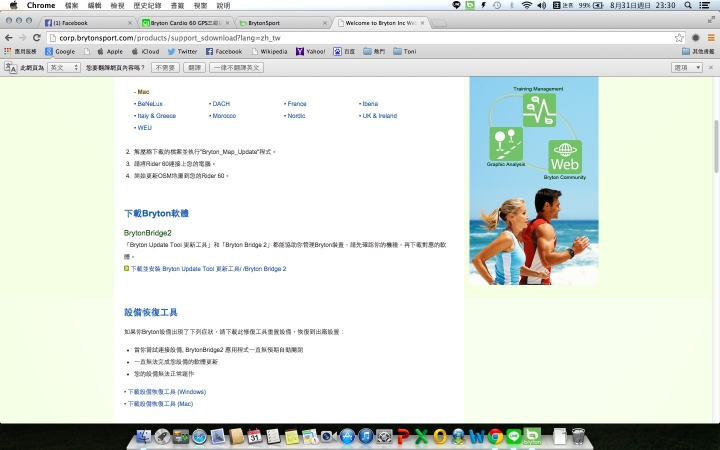Click the new tab button
This screenshot has height=450, width=720.
click(x=439, y=23)
